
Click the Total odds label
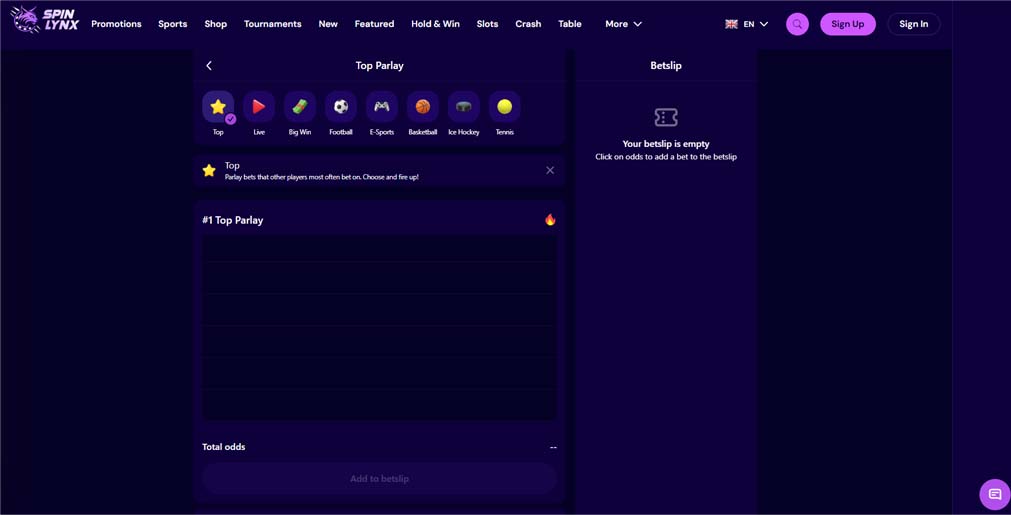click(x=224, y=447)
